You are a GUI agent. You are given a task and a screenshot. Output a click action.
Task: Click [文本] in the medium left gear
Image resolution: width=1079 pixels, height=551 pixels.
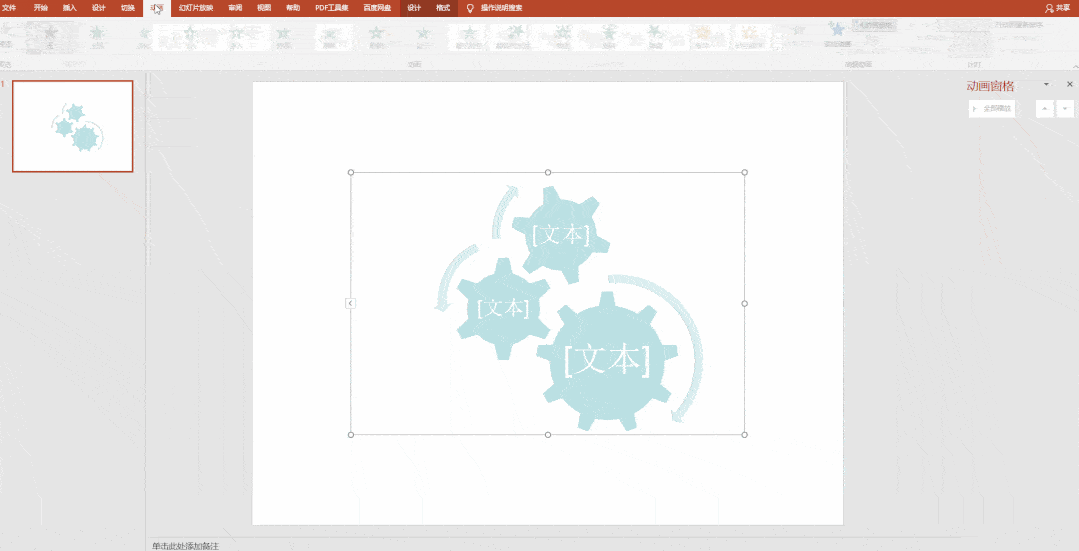pyautogui.click(x=503, y=307)
